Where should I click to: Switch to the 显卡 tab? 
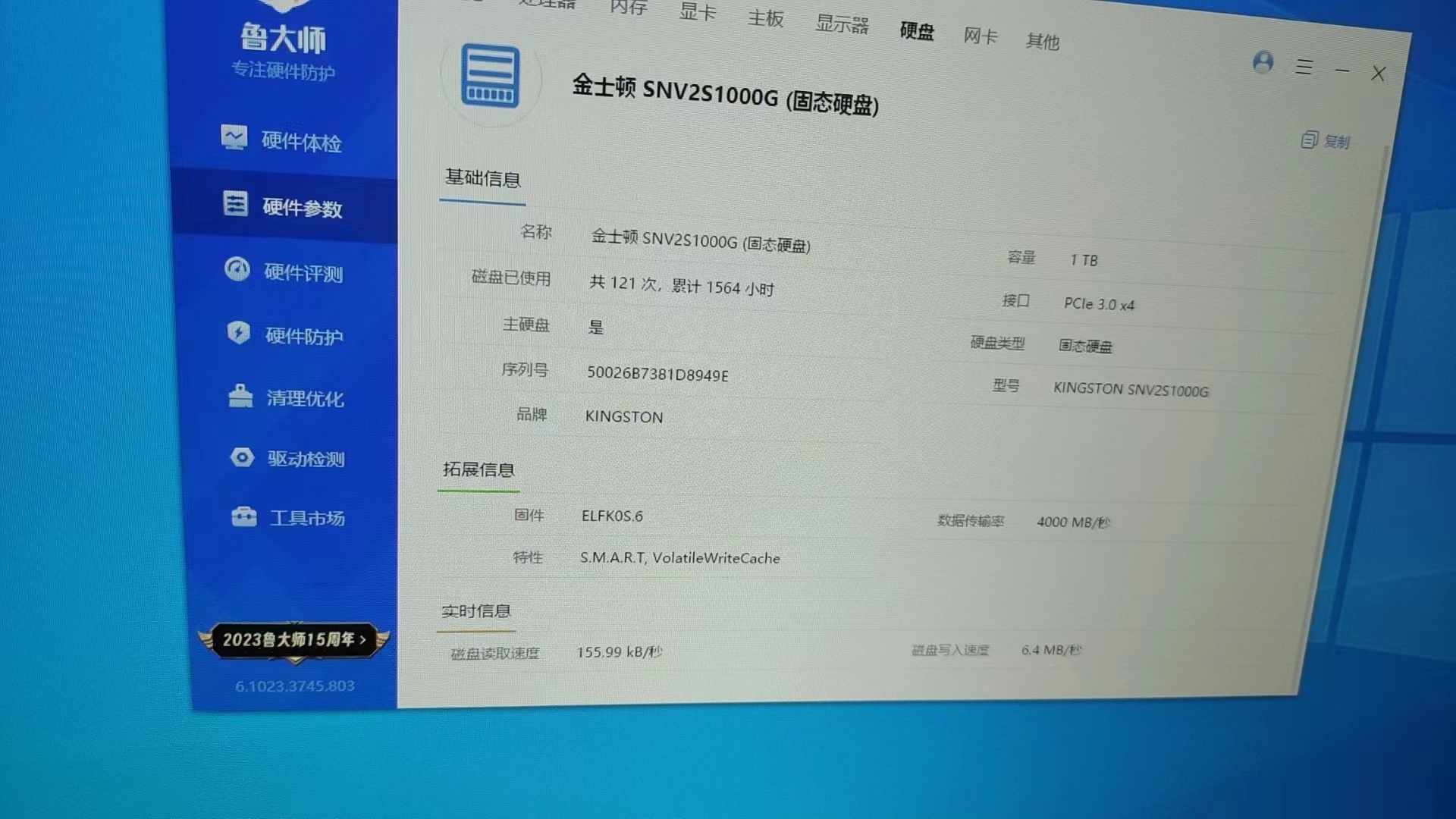697,13
